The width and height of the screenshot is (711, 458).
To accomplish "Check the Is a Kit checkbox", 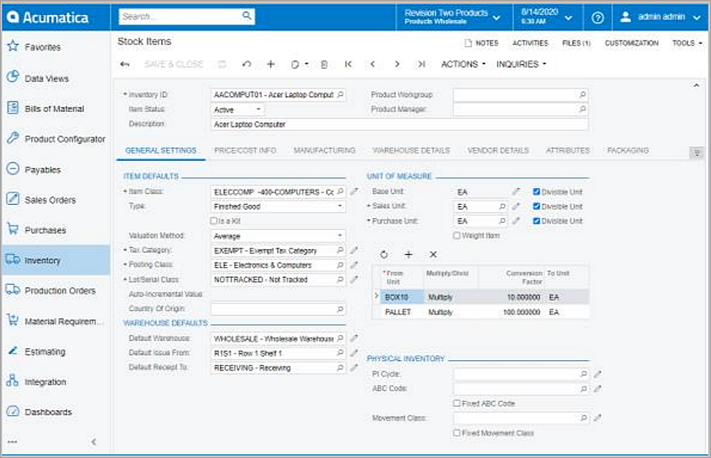I will click(213, 221).
